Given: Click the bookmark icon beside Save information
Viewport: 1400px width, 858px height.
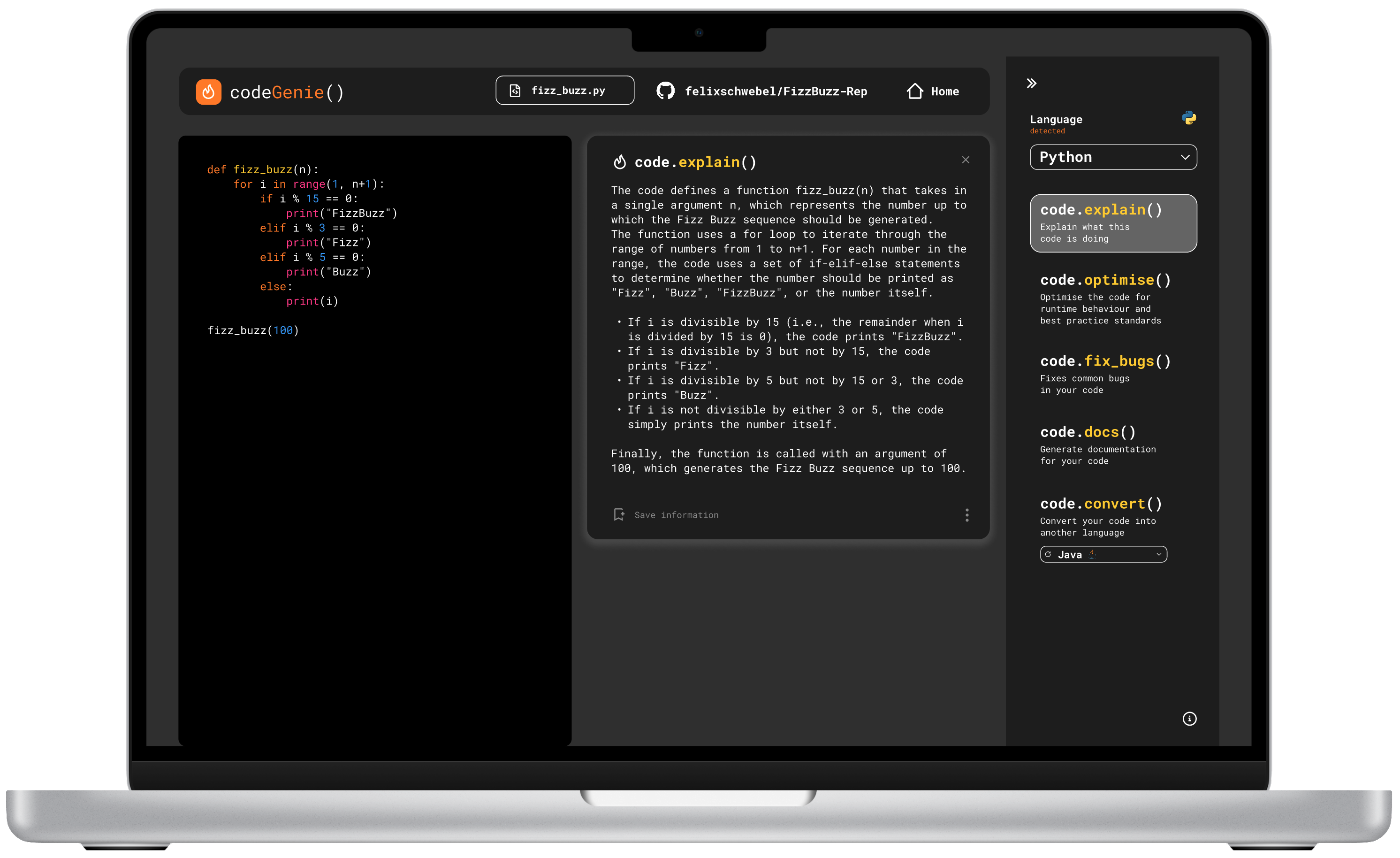Looking at the screenshot, I should (x=619, y=514).
